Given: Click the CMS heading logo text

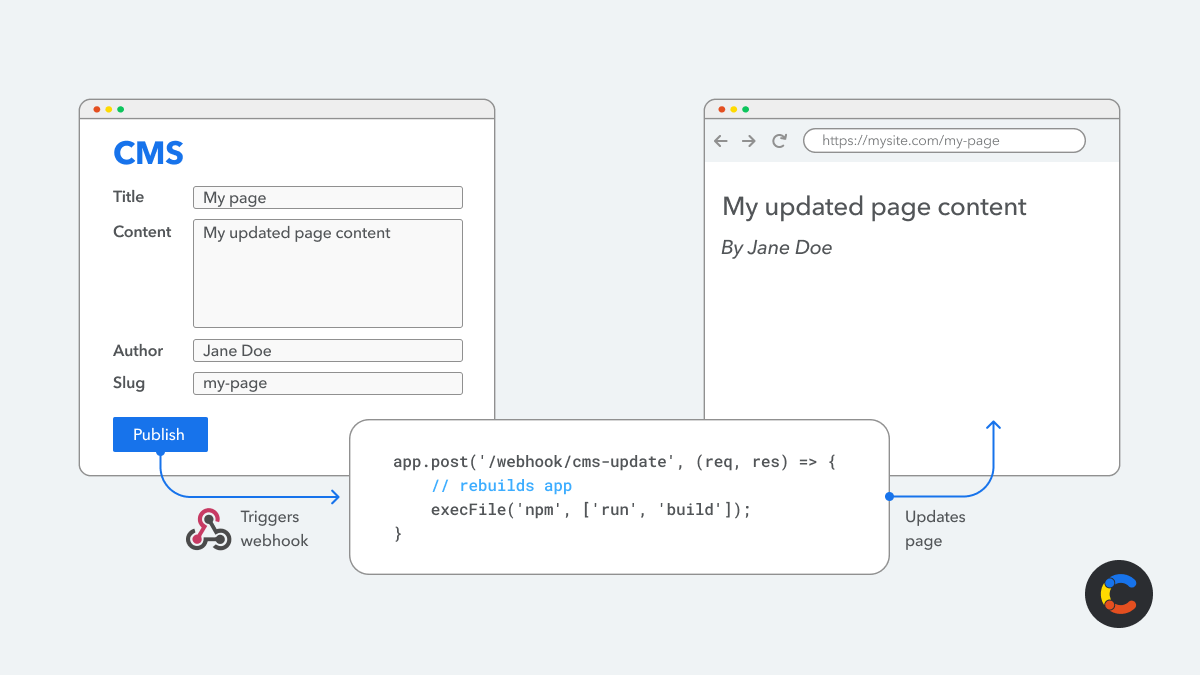Looking at the screenshot, I should tap(148, 153).
